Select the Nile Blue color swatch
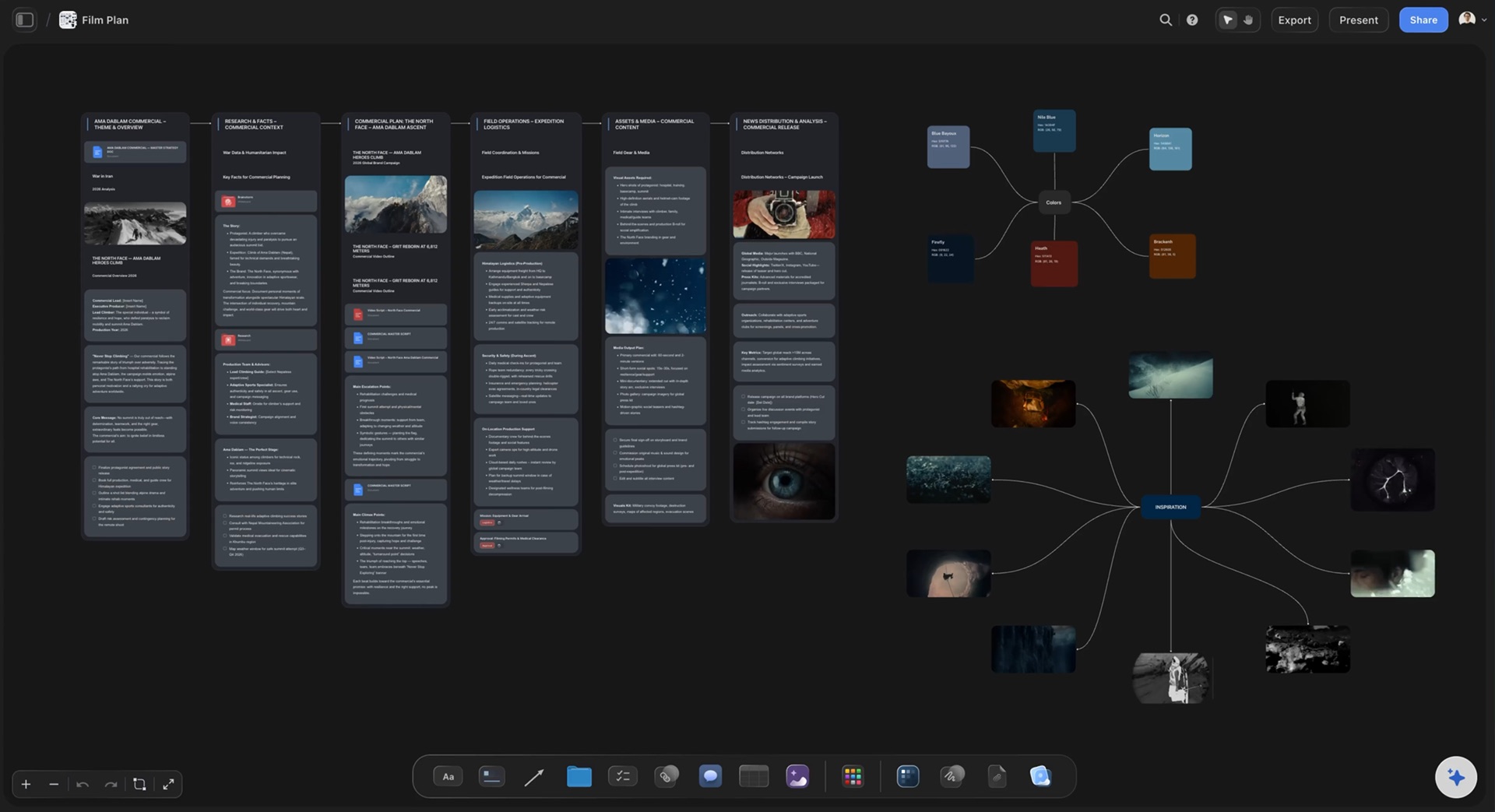Screen dimensions: 1495x812 point(1054,131)
